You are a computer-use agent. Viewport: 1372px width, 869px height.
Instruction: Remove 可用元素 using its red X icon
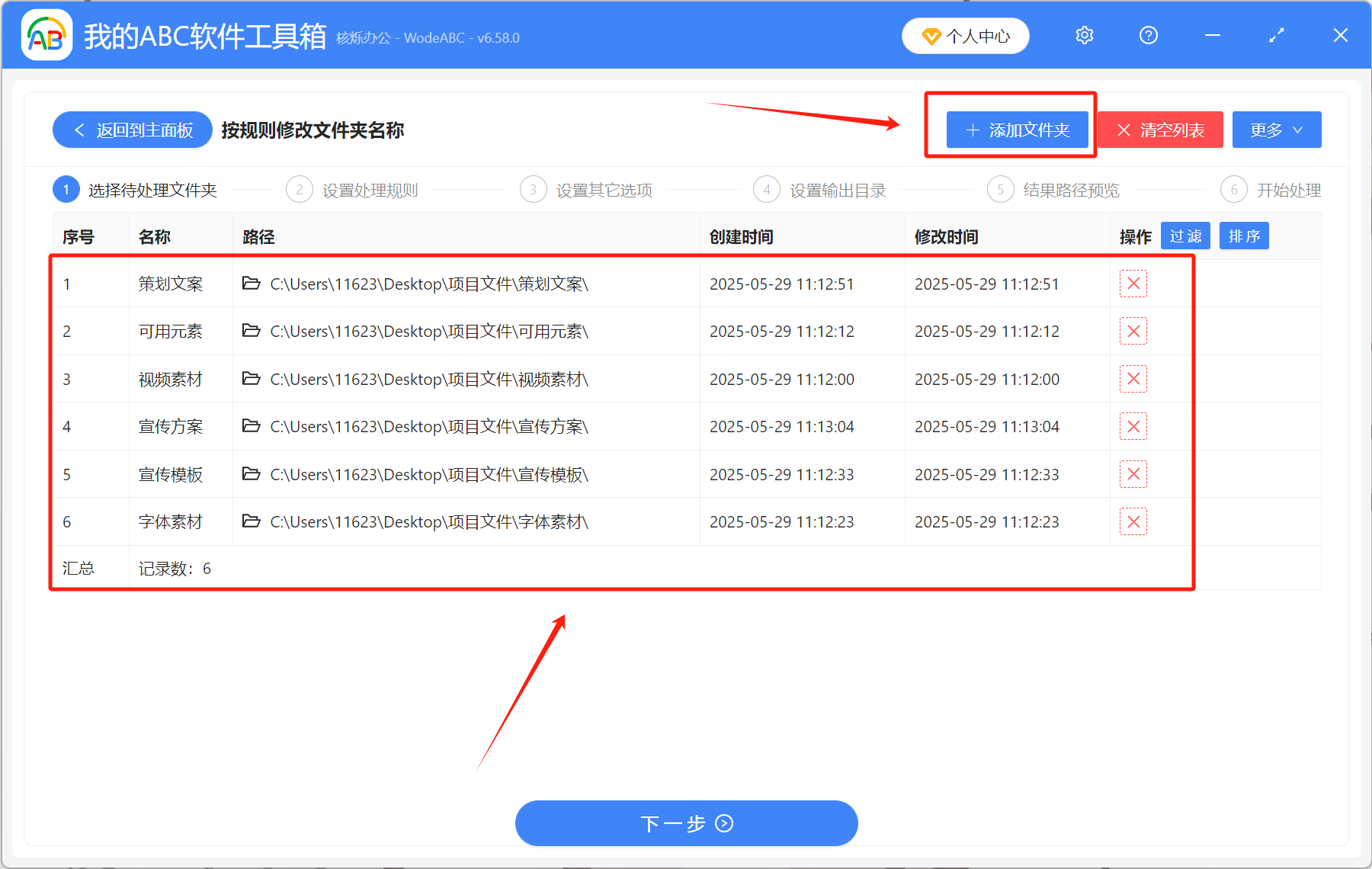(x=1133, y=331)
